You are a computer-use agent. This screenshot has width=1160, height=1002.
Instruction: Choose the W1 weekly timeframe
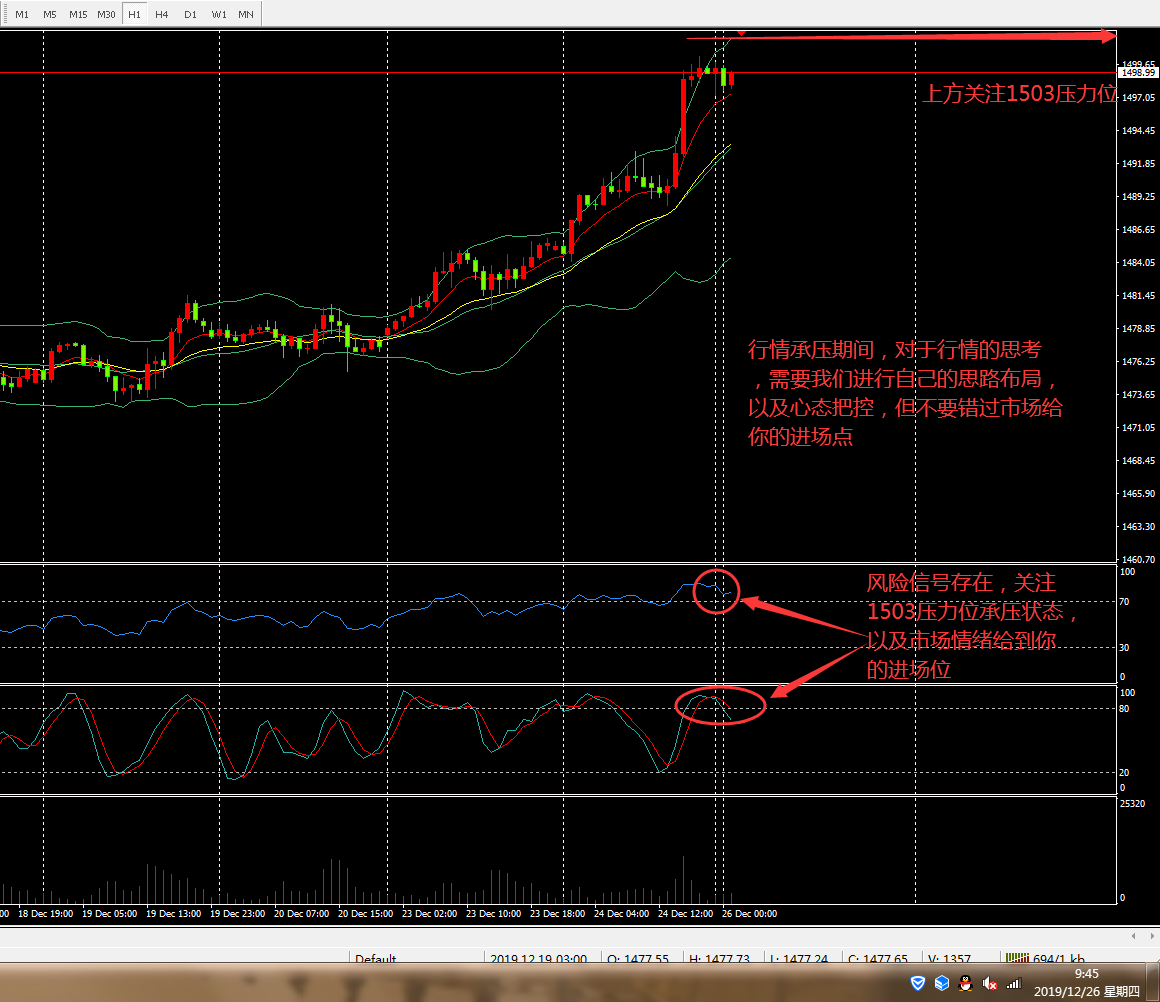[x=218, y=14]
